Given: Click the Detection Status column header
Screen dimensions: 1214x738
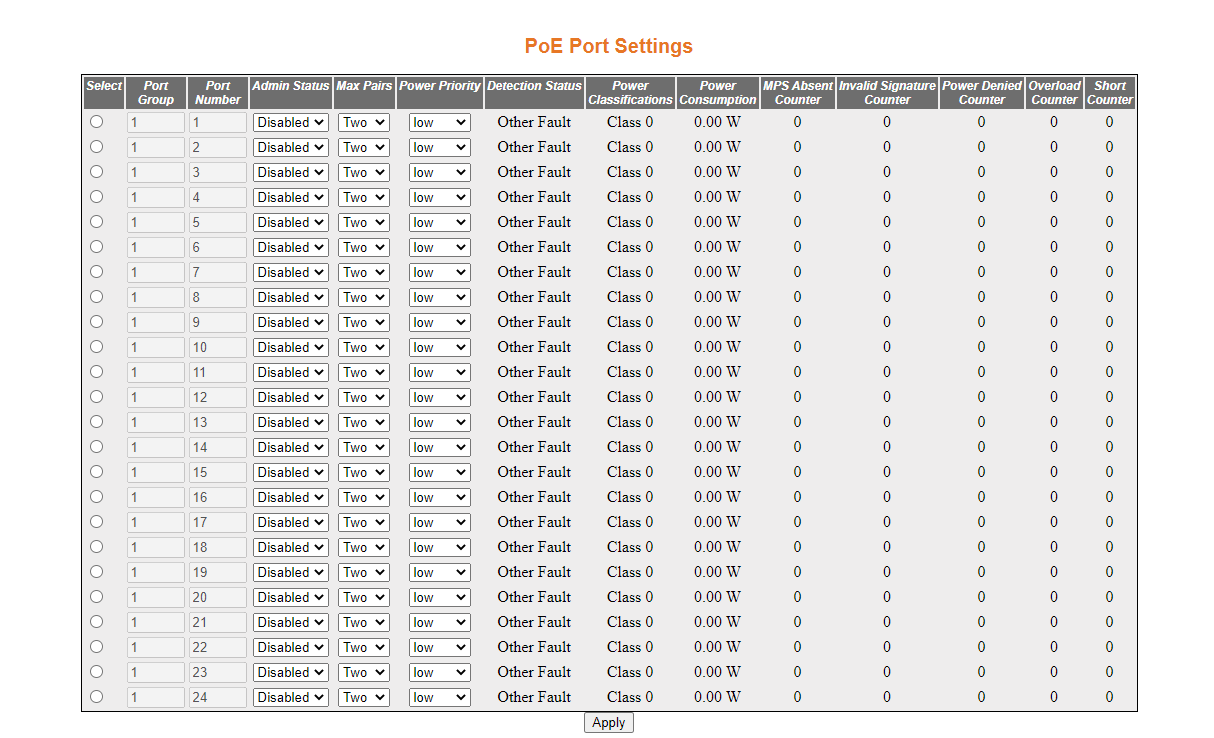Looking at the screenshot, I should [x=535, y=87].
